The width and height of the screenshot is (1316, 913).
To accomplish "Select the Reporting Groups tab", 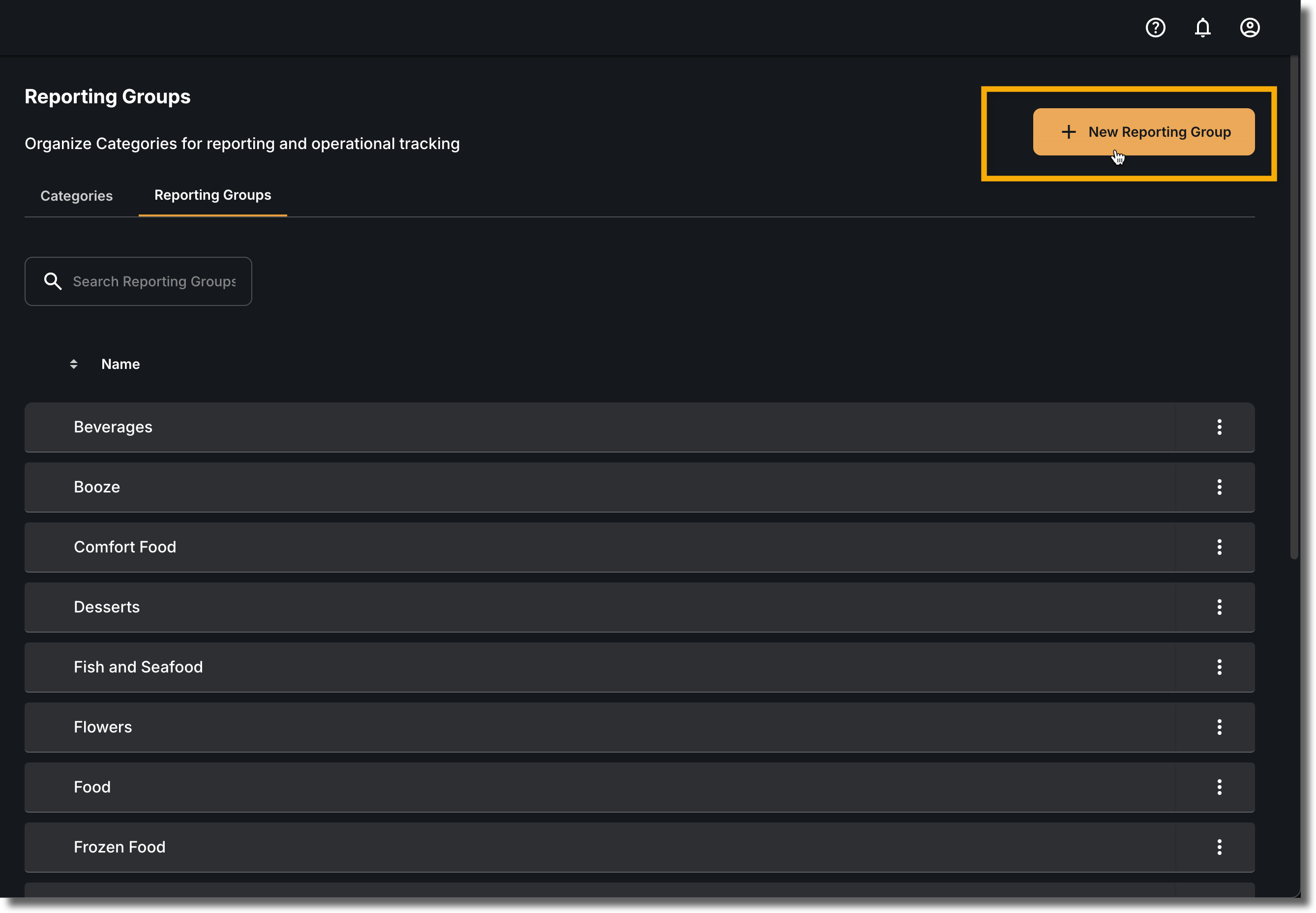I will pyautogui.click(x=213, y=195).
